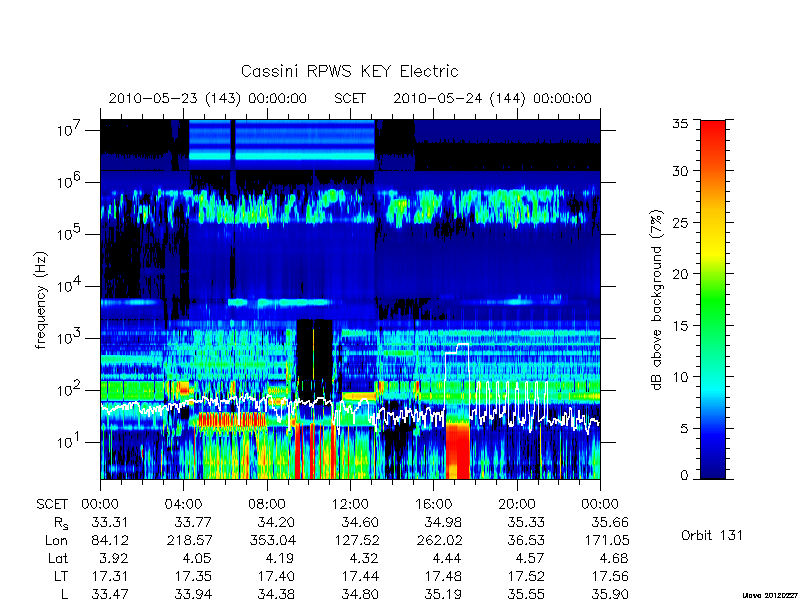This screenshot has height=600, width=800.
Task: Click the 'Orbit 131' label
Action: pyautogui.click(x=712, y=536)
